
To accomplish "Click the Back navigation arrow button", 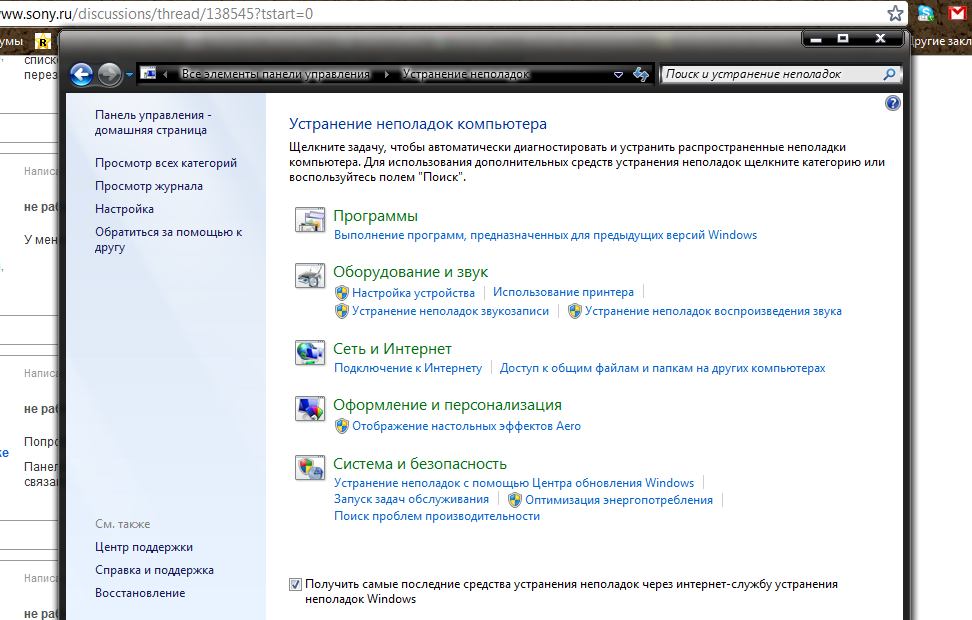I will point(82,74).
